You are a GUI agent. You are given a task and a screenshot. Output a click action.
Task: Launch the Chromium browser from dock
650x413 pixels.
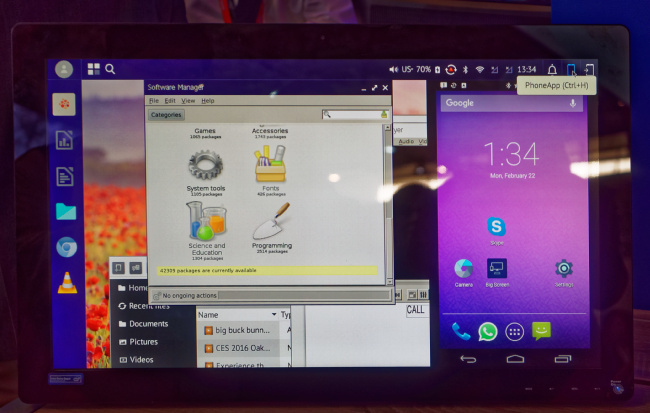[x=66, y=247]
